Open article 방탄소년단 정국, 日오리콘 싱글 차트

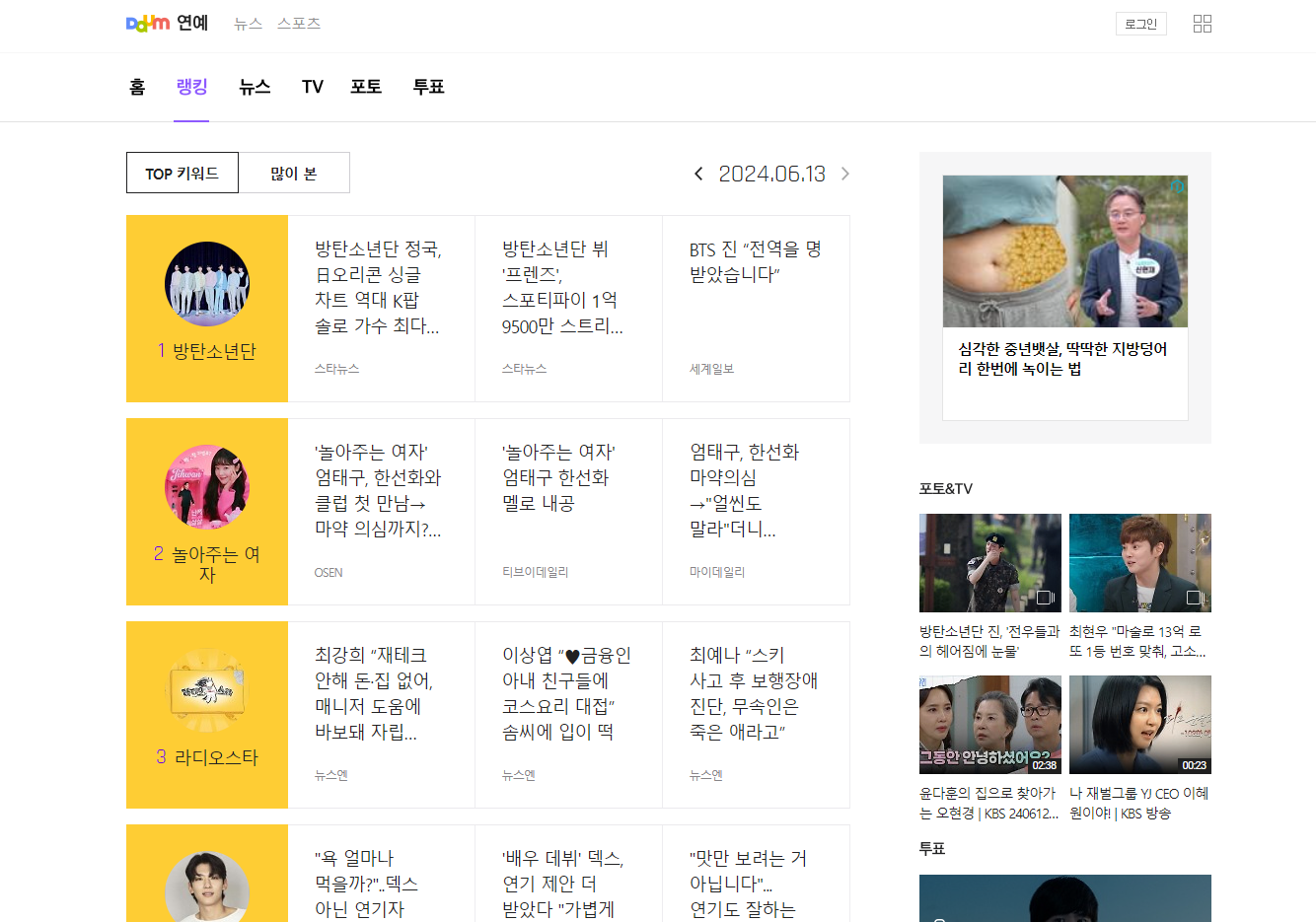pos(379,287)
